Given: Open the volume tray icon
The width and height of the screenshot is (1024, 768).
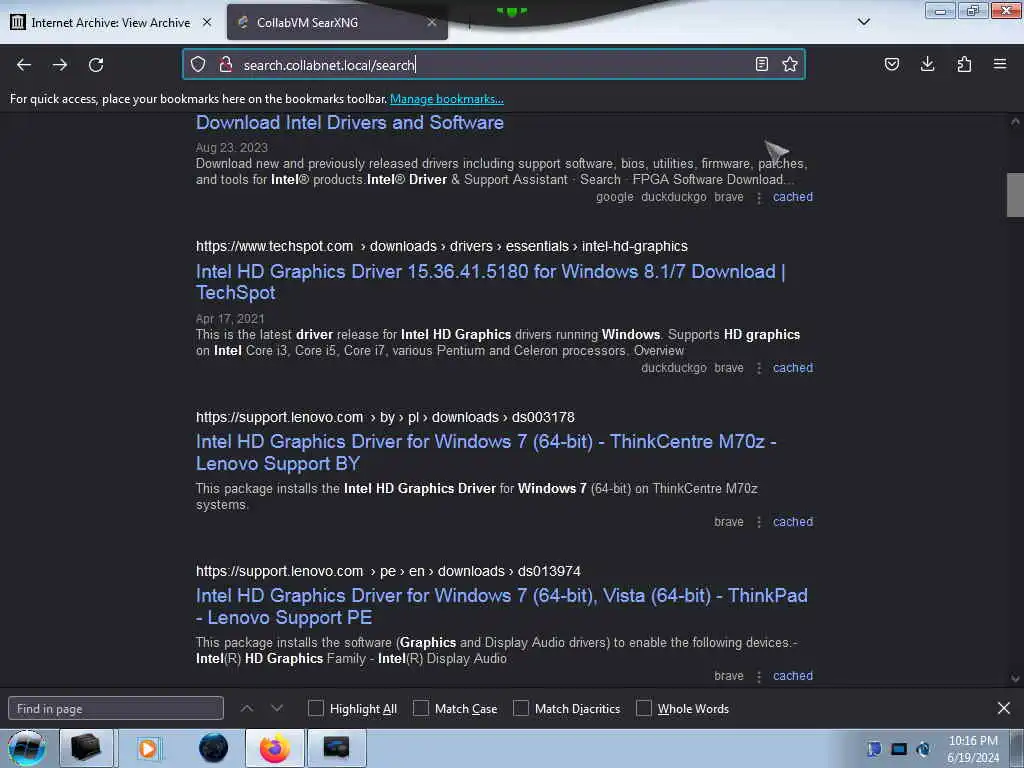Looking at the screenshot, I should (x=923, y=749).
